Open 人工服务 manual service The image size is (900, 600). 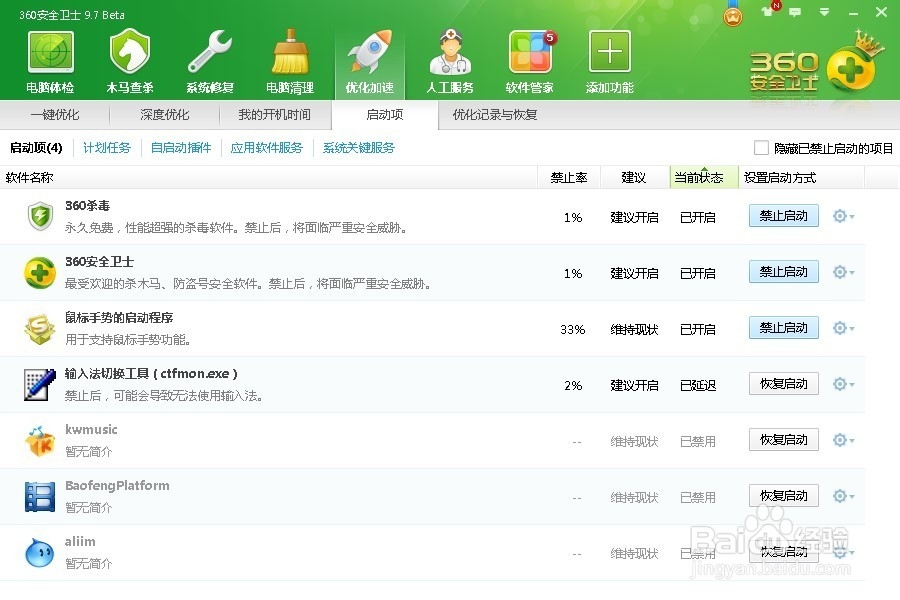point(449,57)
